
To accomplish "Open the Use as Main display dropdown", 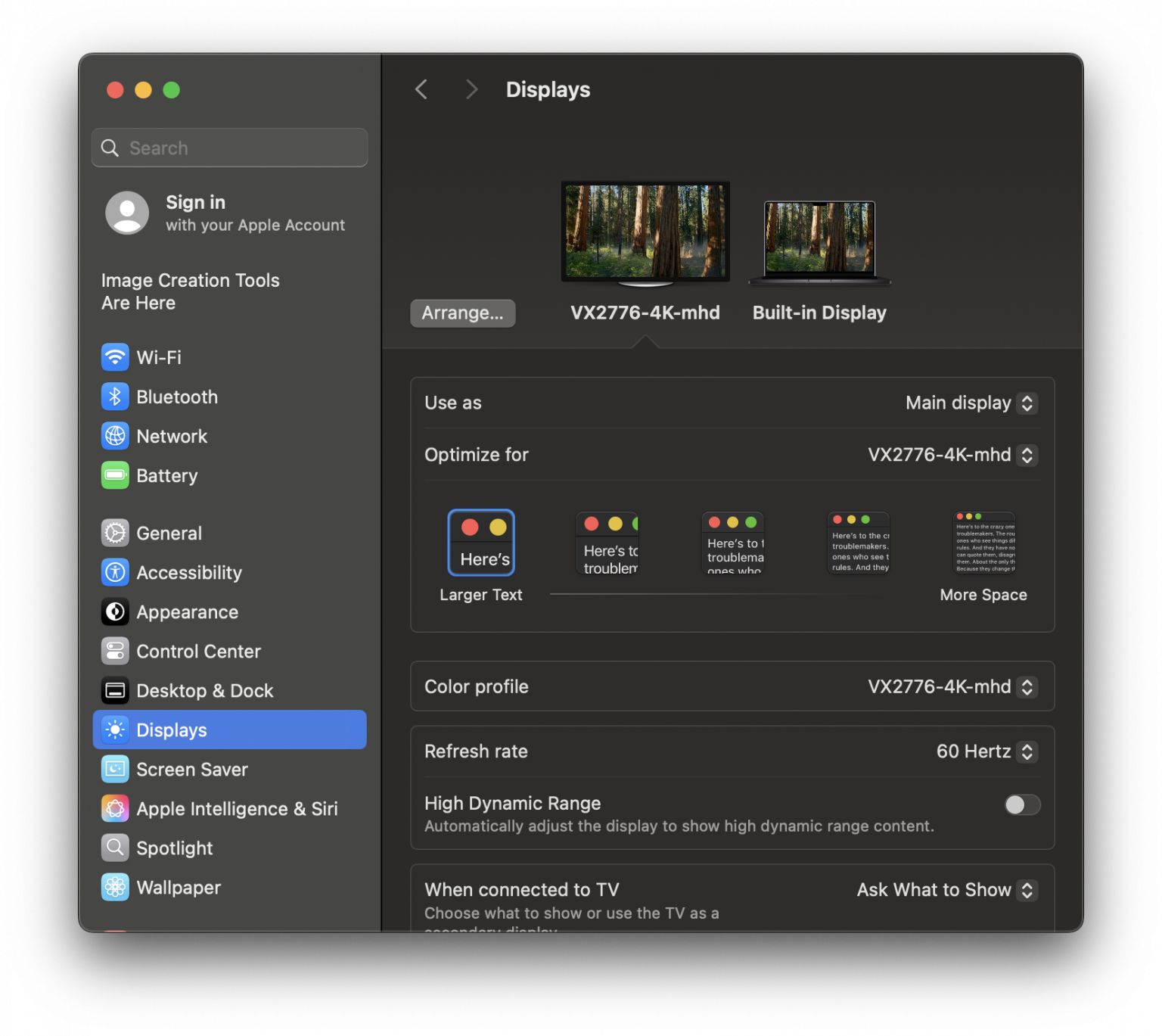I will click(971, 403).
